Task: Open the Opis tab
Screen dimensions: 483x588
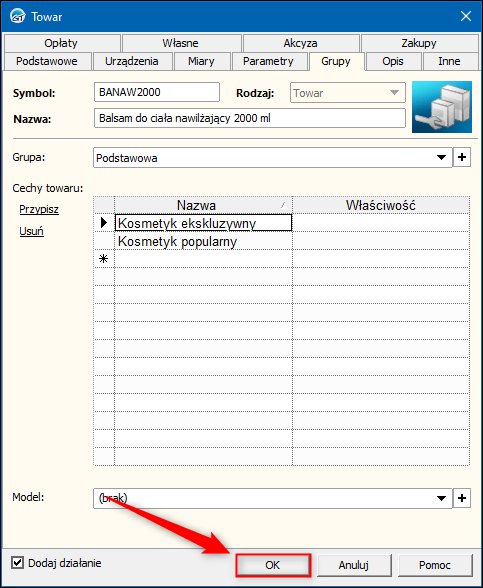Action: pyautogui.click(x=393, y=62)
